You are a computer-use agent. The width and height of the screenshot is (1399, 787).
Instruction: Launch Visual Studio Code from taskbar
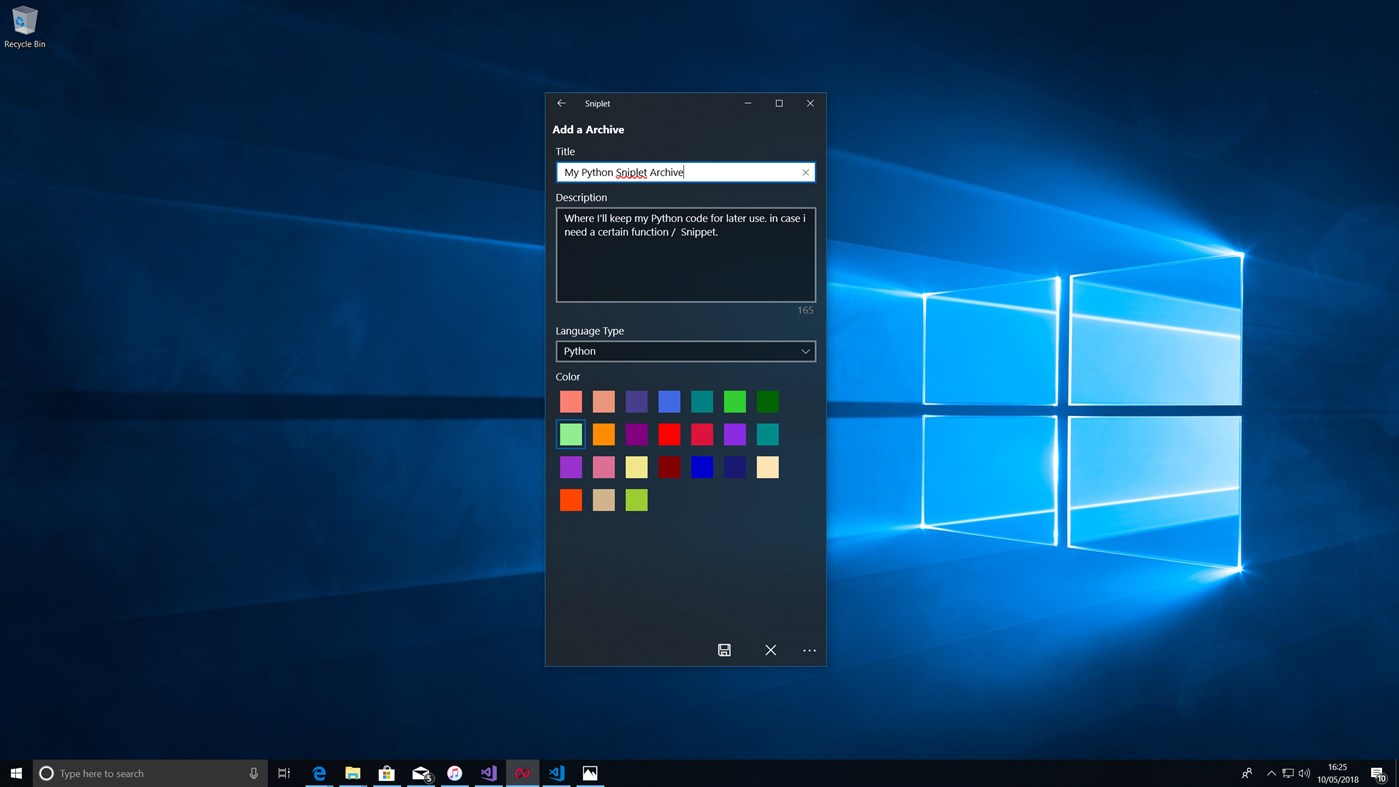[x=556, y=773]
